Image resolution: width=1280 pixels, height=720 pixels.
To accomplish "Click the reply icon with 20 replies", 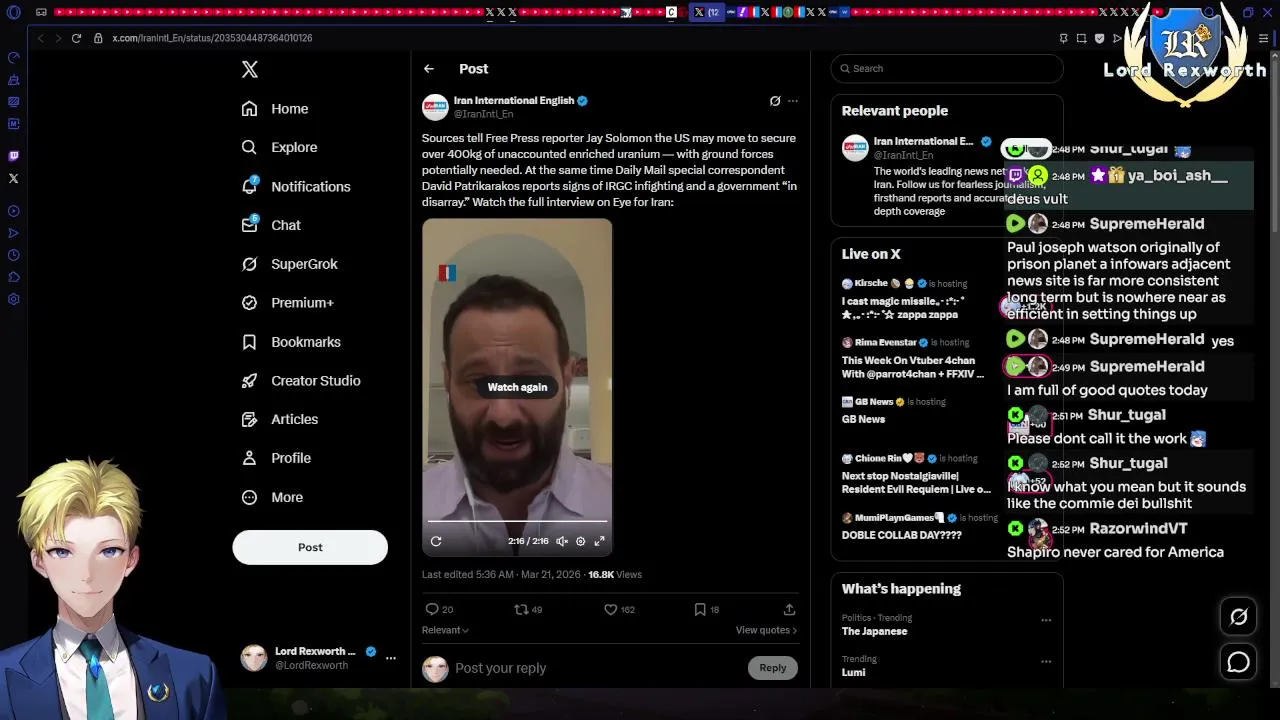I will click(432, 609).
